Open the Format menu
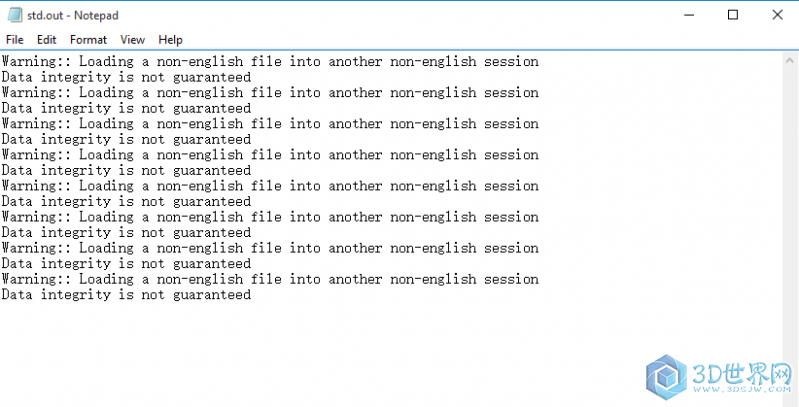 point(88,40)
